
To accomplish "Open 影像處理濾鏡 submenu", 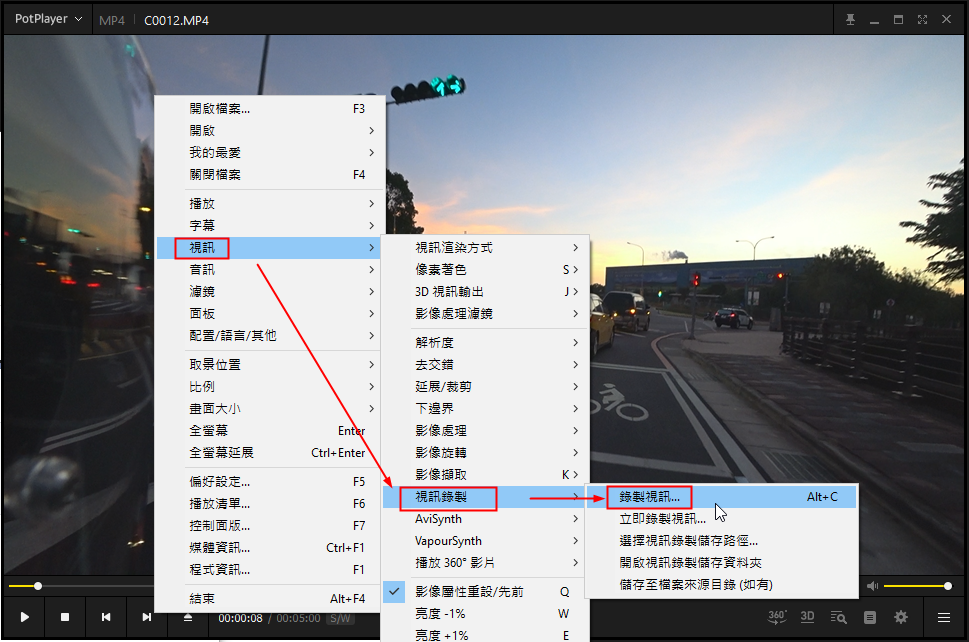I will (x=485, y=314).
